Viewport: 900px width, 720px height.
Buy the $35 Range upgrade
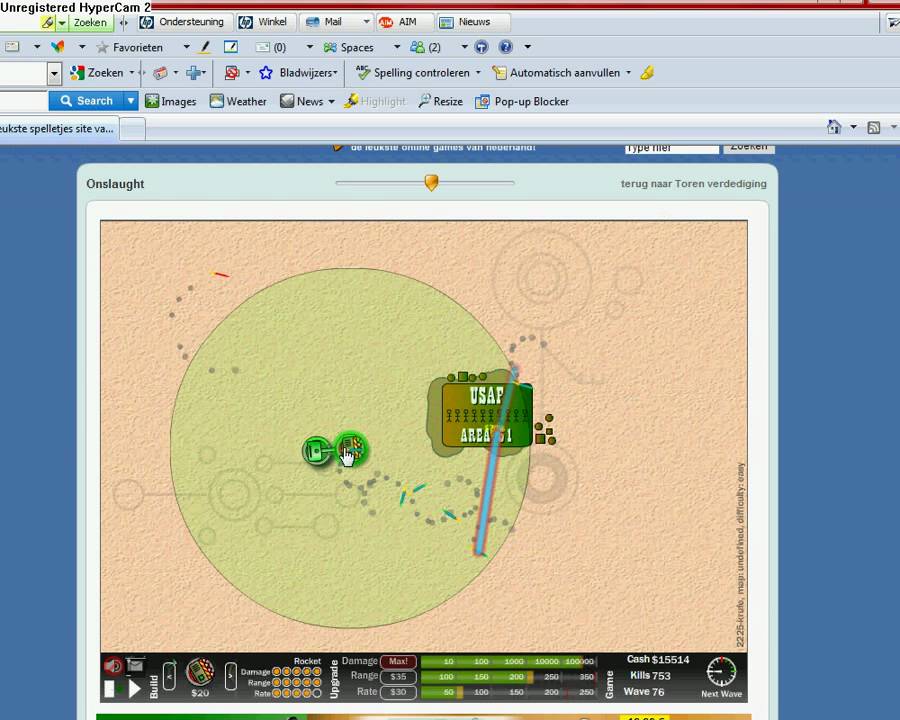tap(398, 676)
